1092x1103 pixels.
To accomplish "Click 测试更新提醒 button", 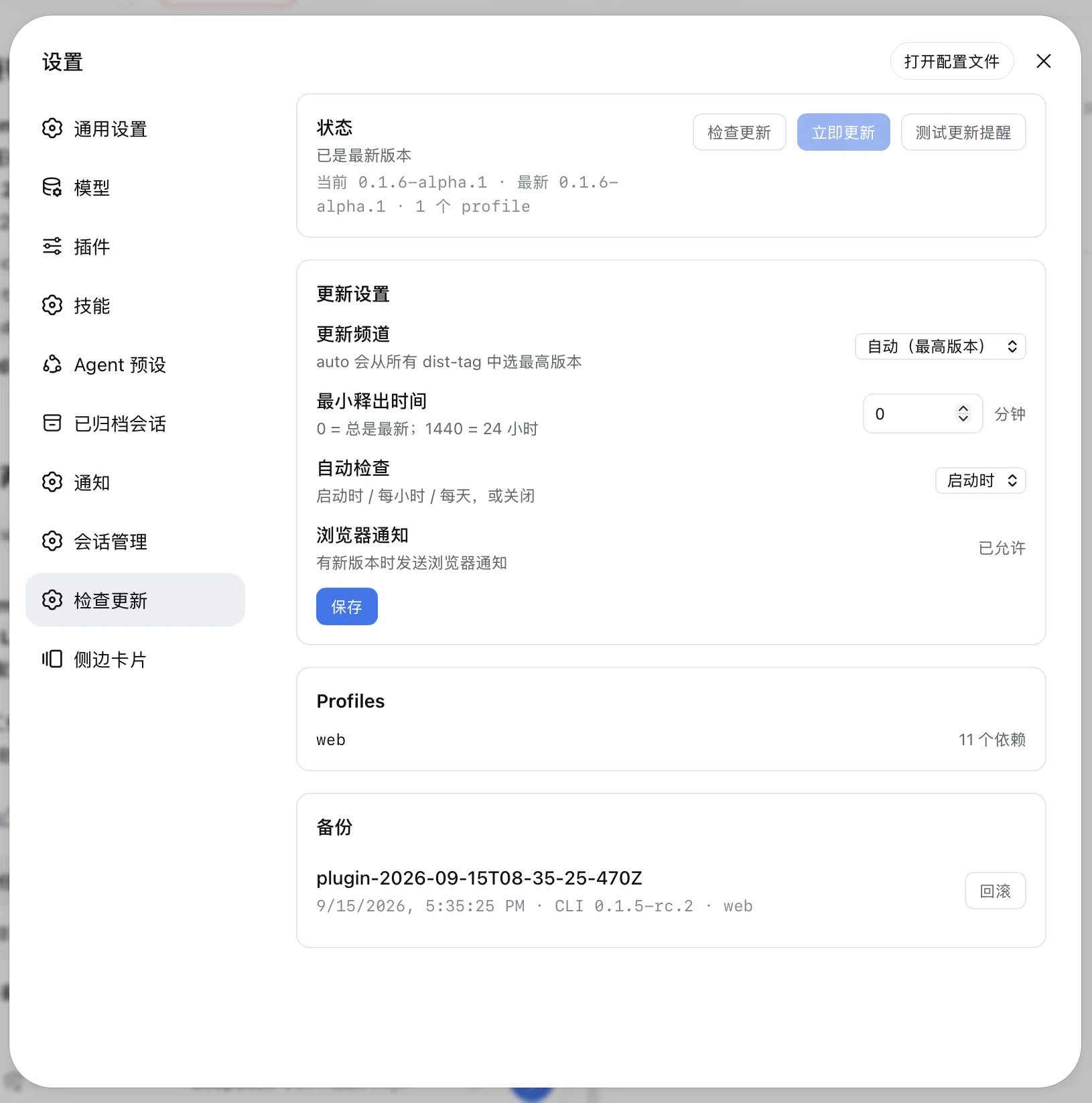I will pyautogui.click(x=963, y=132).
